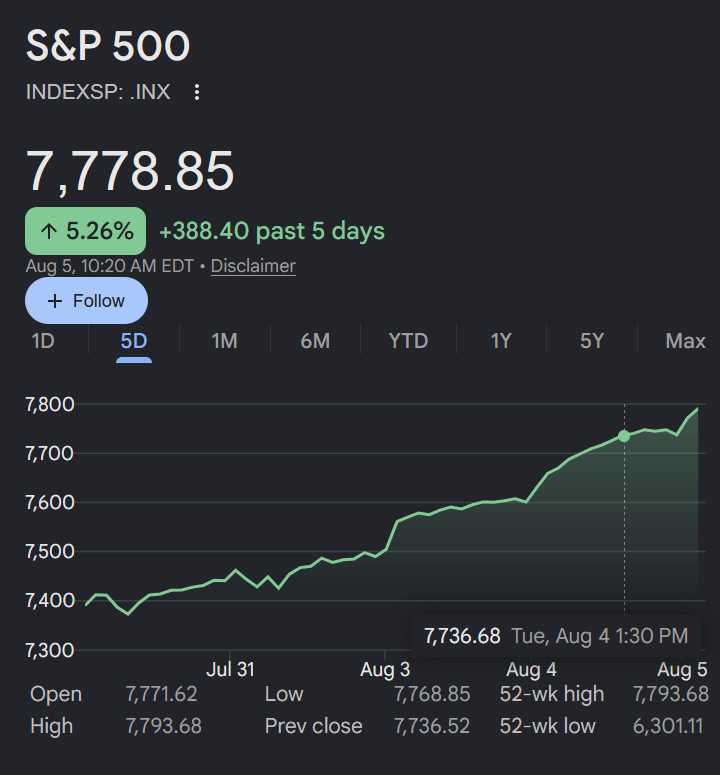This screenshot has width=720, height=775.
Task: Click the up-arrow in the 5.26% badge
Action: tap(49, 231)
